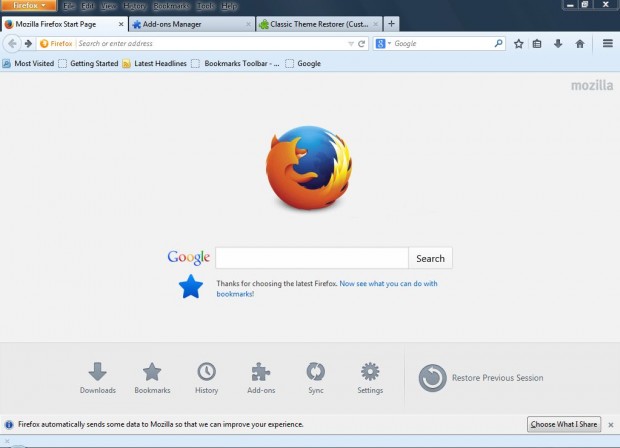
Task: Click the Back navigation arrow
Action: [x=12, y=43]
